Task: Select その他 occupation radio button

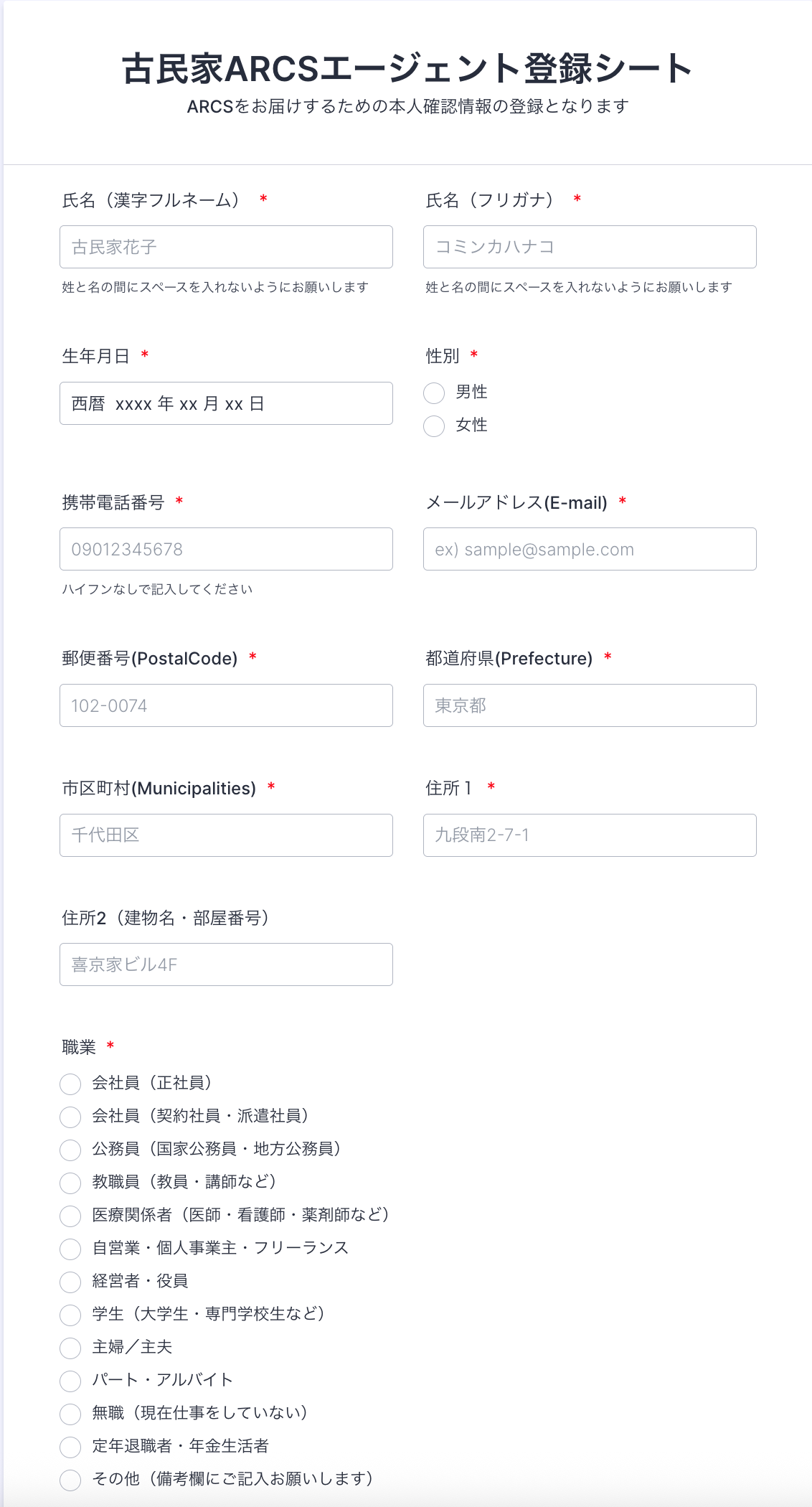Action: [70, 1480]
